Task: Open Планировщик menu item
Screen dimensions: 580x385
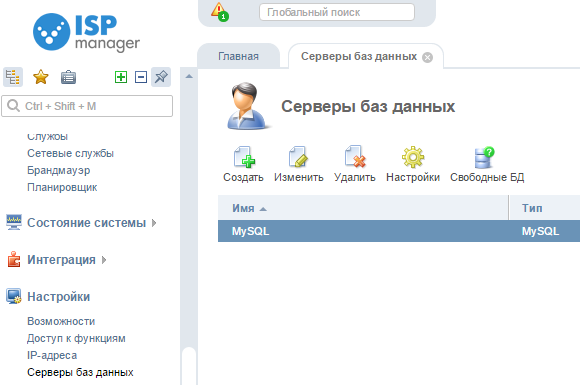Action: (62, 187)
